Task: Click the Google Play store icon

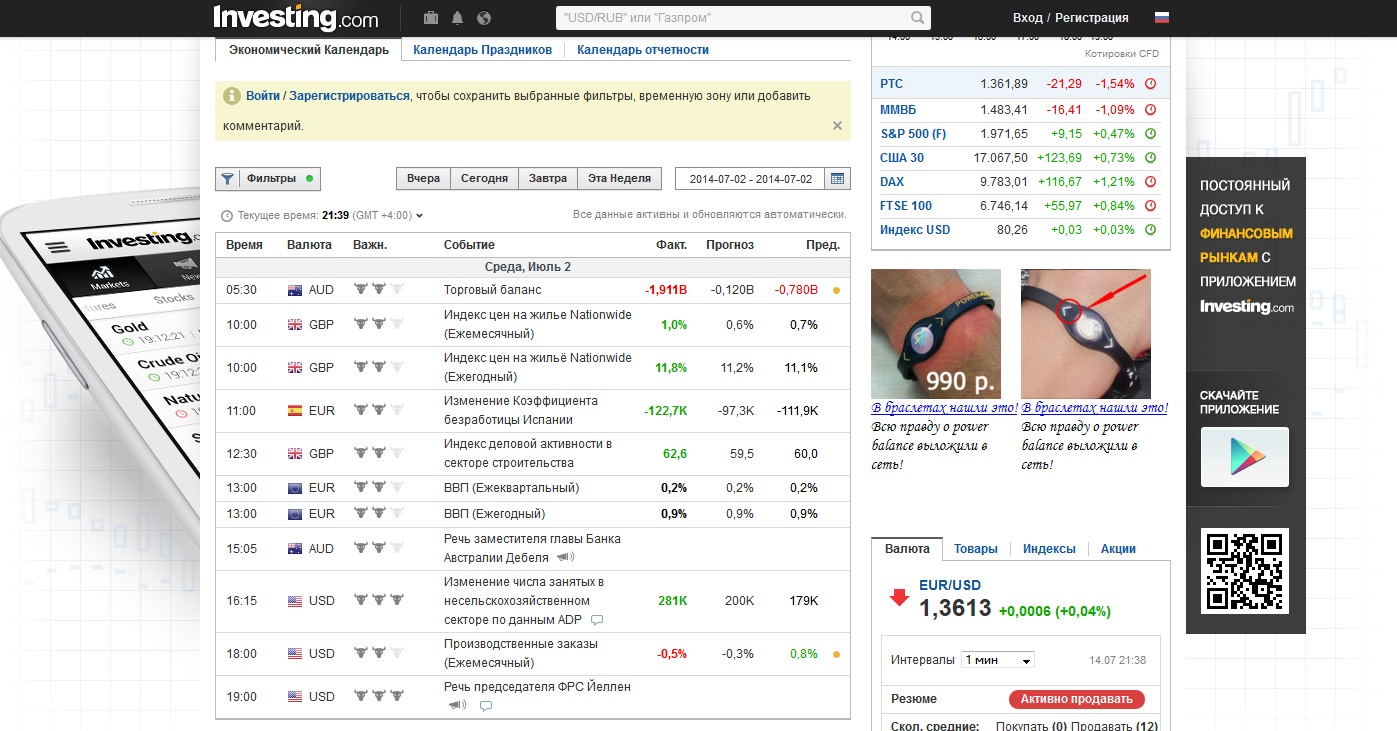Action: (x=1245, y=457)
